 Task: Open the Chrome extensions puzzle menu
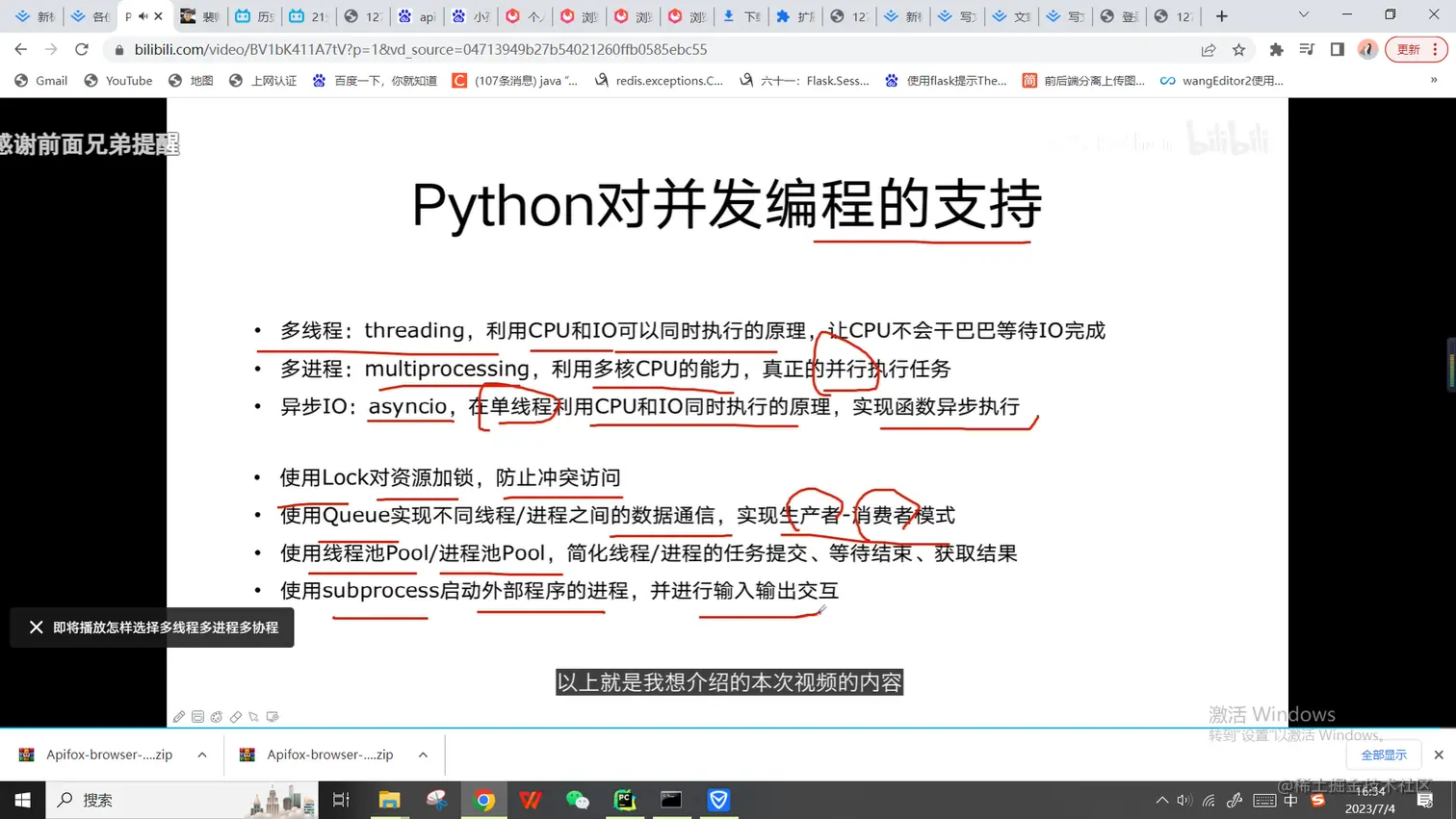pos(1277,49)
